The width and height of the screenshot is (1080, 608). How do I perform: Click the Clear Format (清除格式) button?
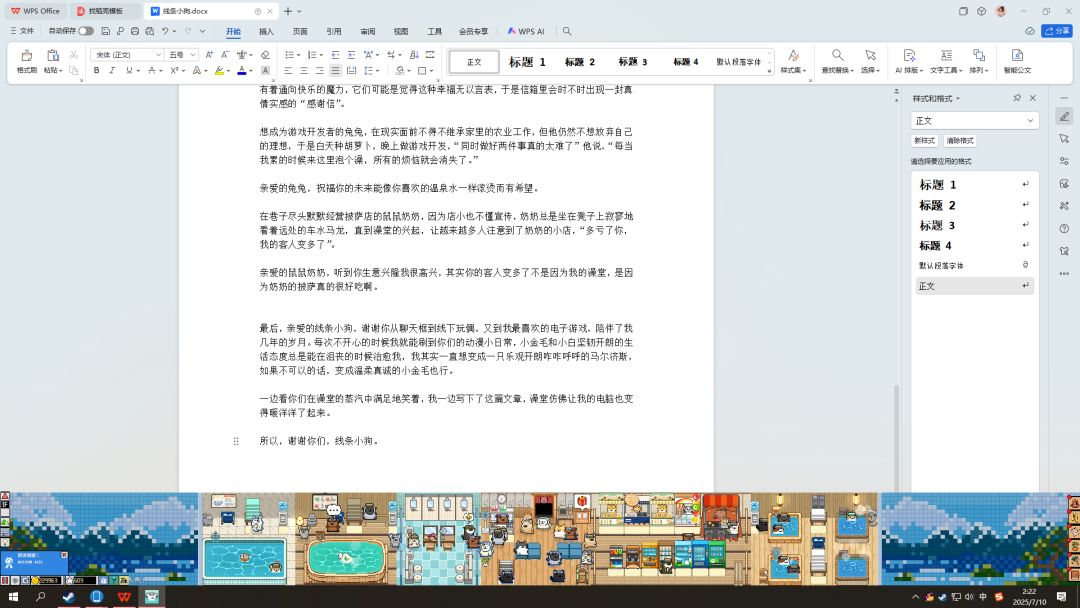click(x=960, y=141)
